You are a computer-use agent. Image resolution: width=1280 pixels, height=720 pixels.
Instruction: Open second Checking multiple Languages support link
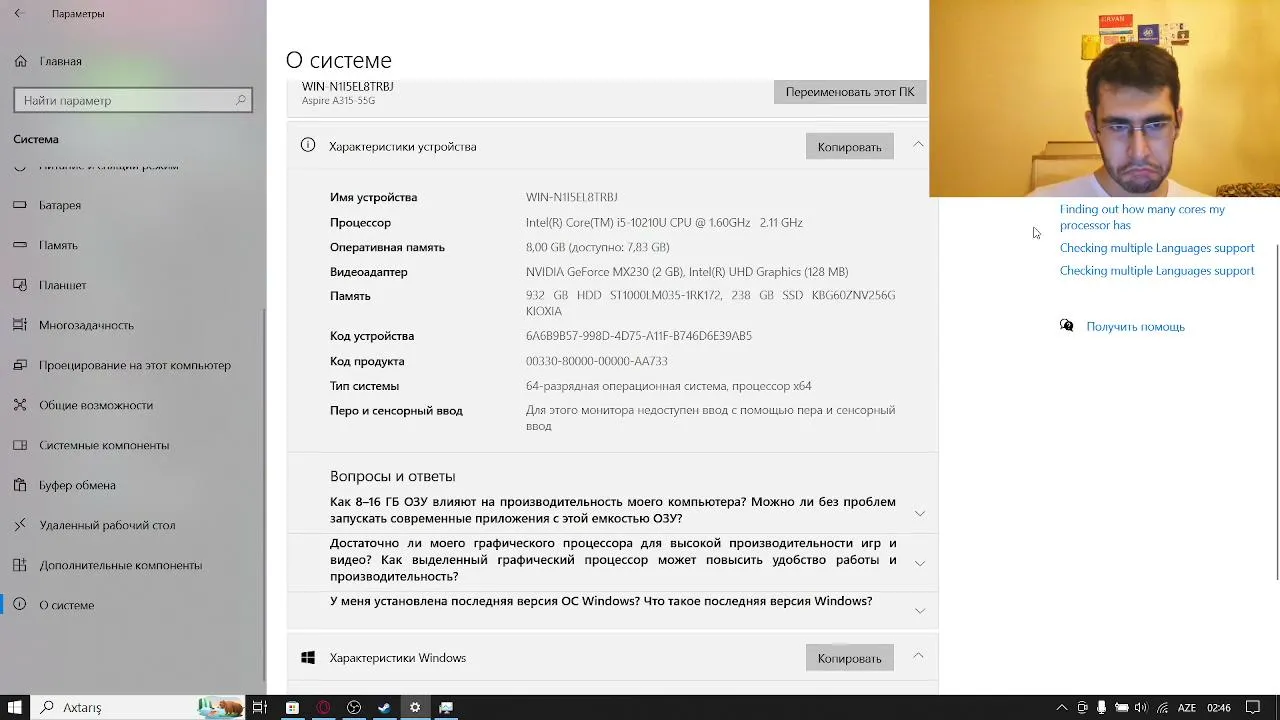[1157, 271]
